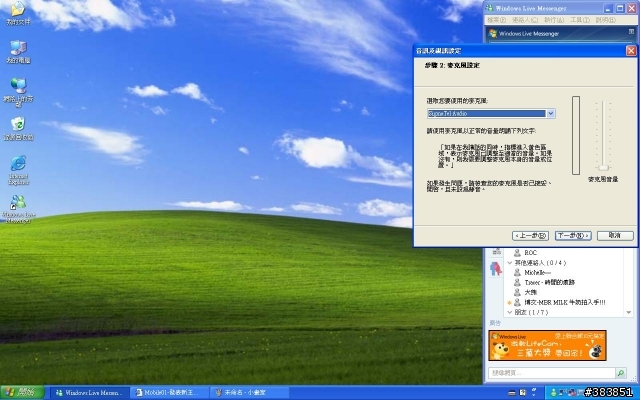Click the 上一步 (Back) button
The image size is (640, 400).
point(530,236)
